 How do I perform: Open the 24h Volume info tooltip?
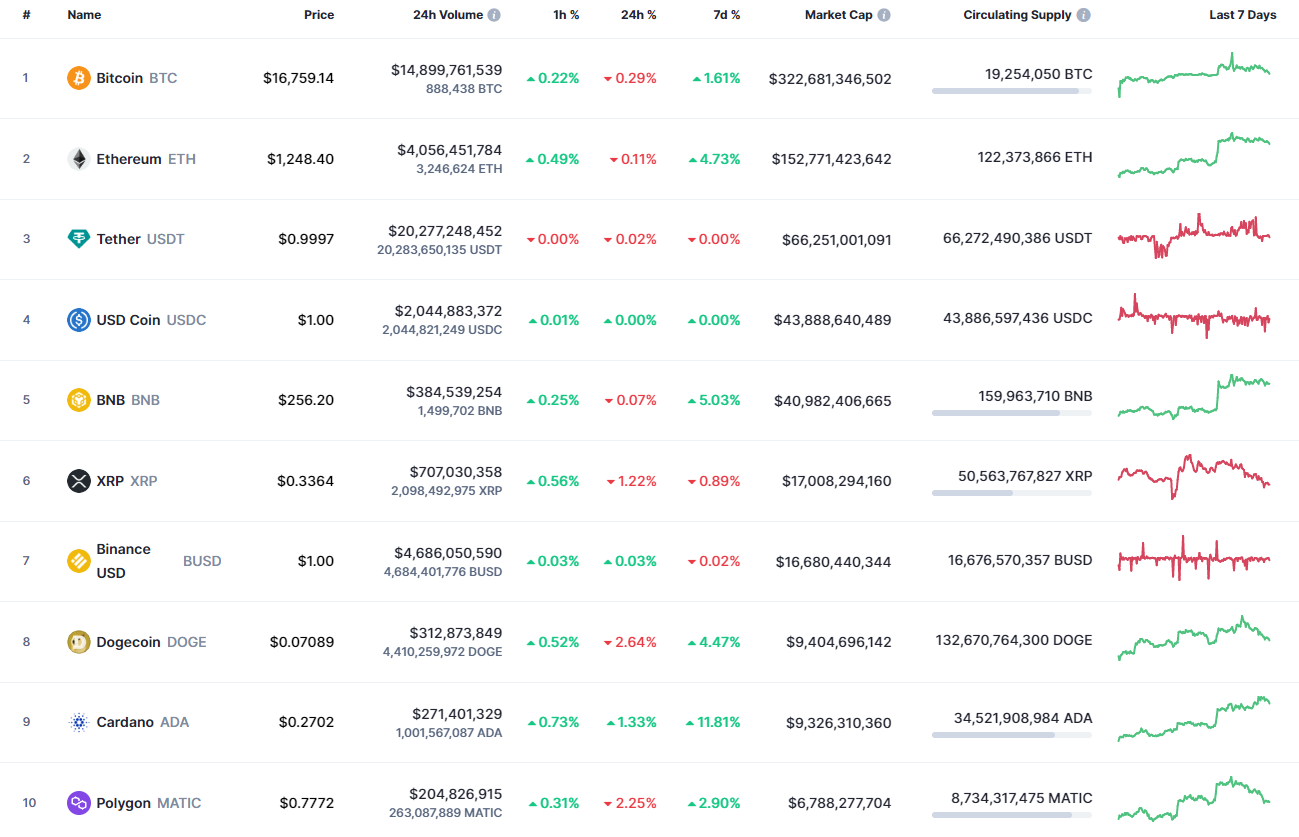point(494,15)
